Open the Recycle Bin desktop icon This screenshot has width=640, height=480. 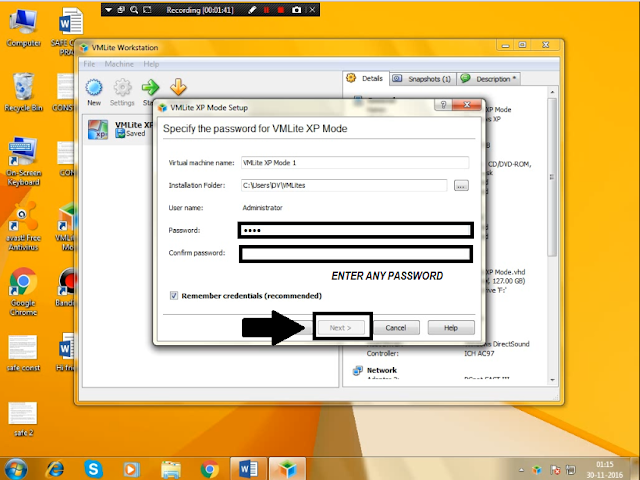(23, 92)
